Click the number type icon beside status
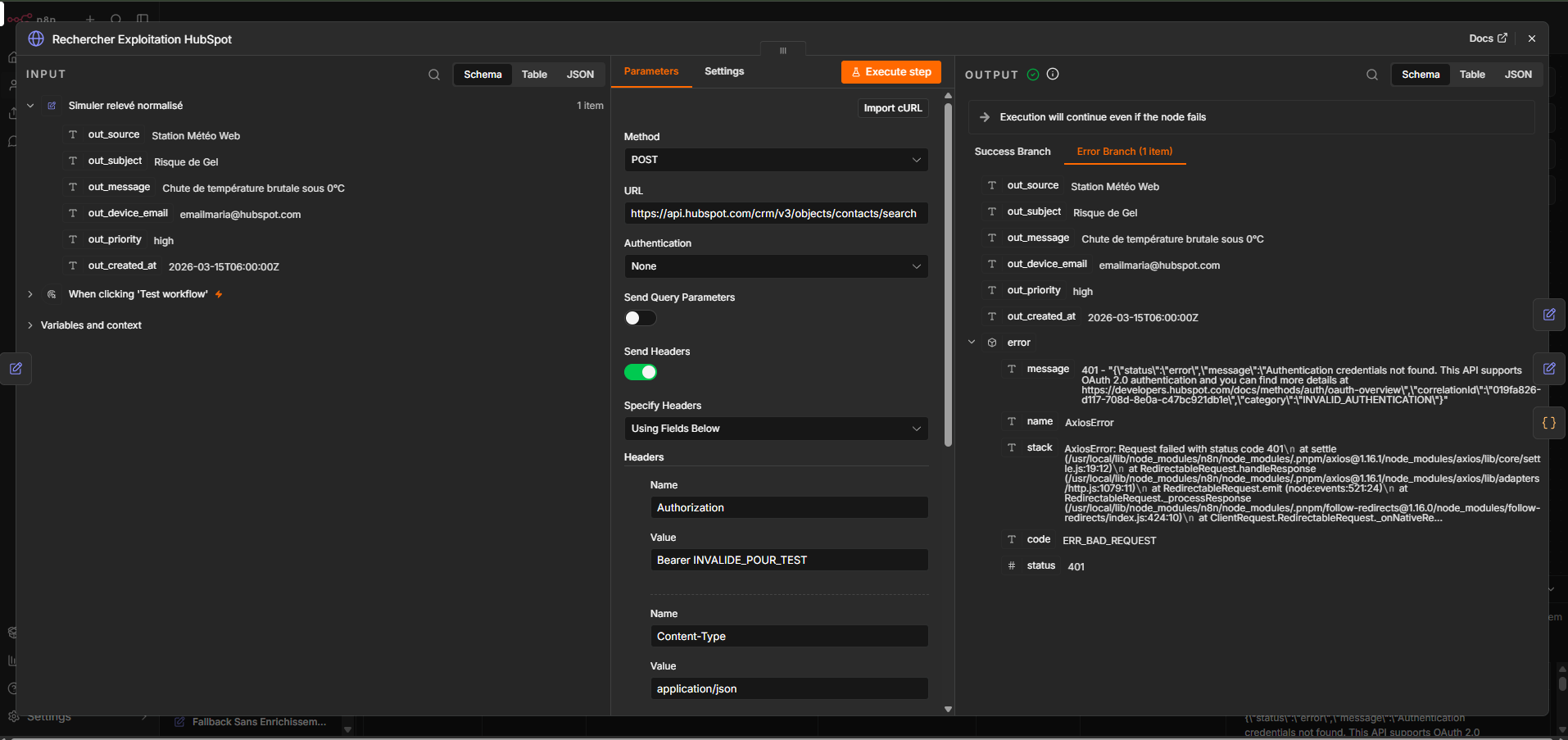Viewport: 1568px width, 740px height. click(1012, 565)
